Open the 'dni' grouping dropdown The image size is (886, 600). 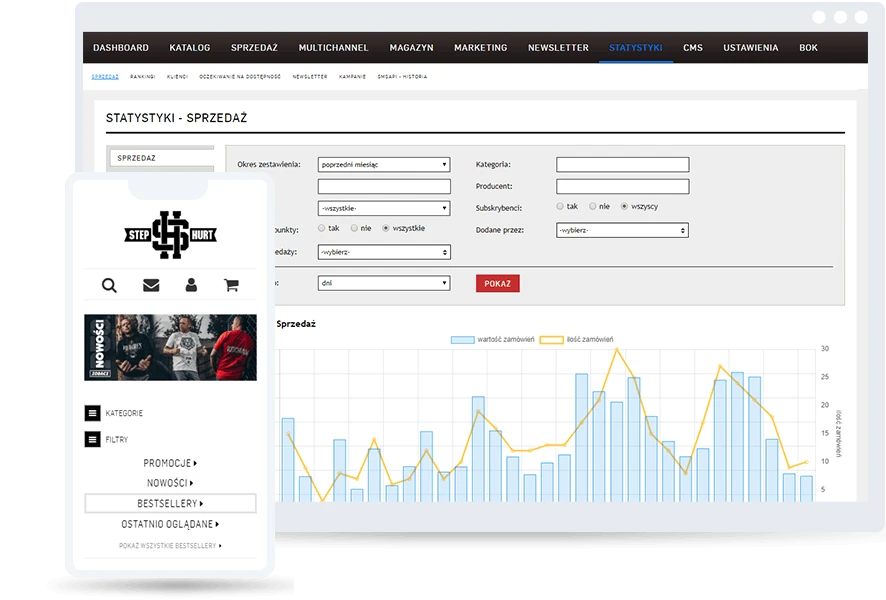(x=384, y=283)
